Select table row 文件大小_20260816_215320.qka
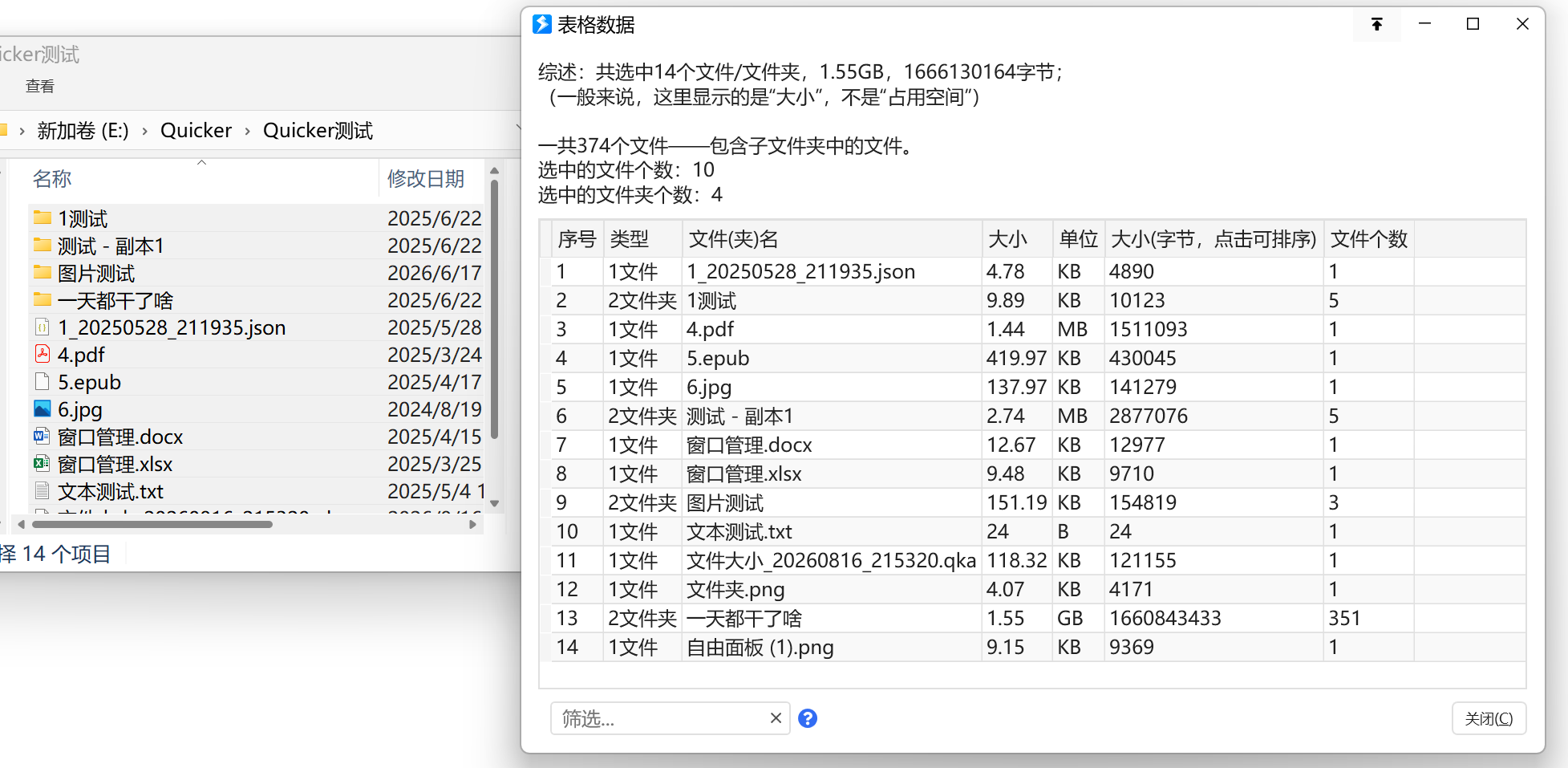1568x768 pixels. [x=1032, y=561]
